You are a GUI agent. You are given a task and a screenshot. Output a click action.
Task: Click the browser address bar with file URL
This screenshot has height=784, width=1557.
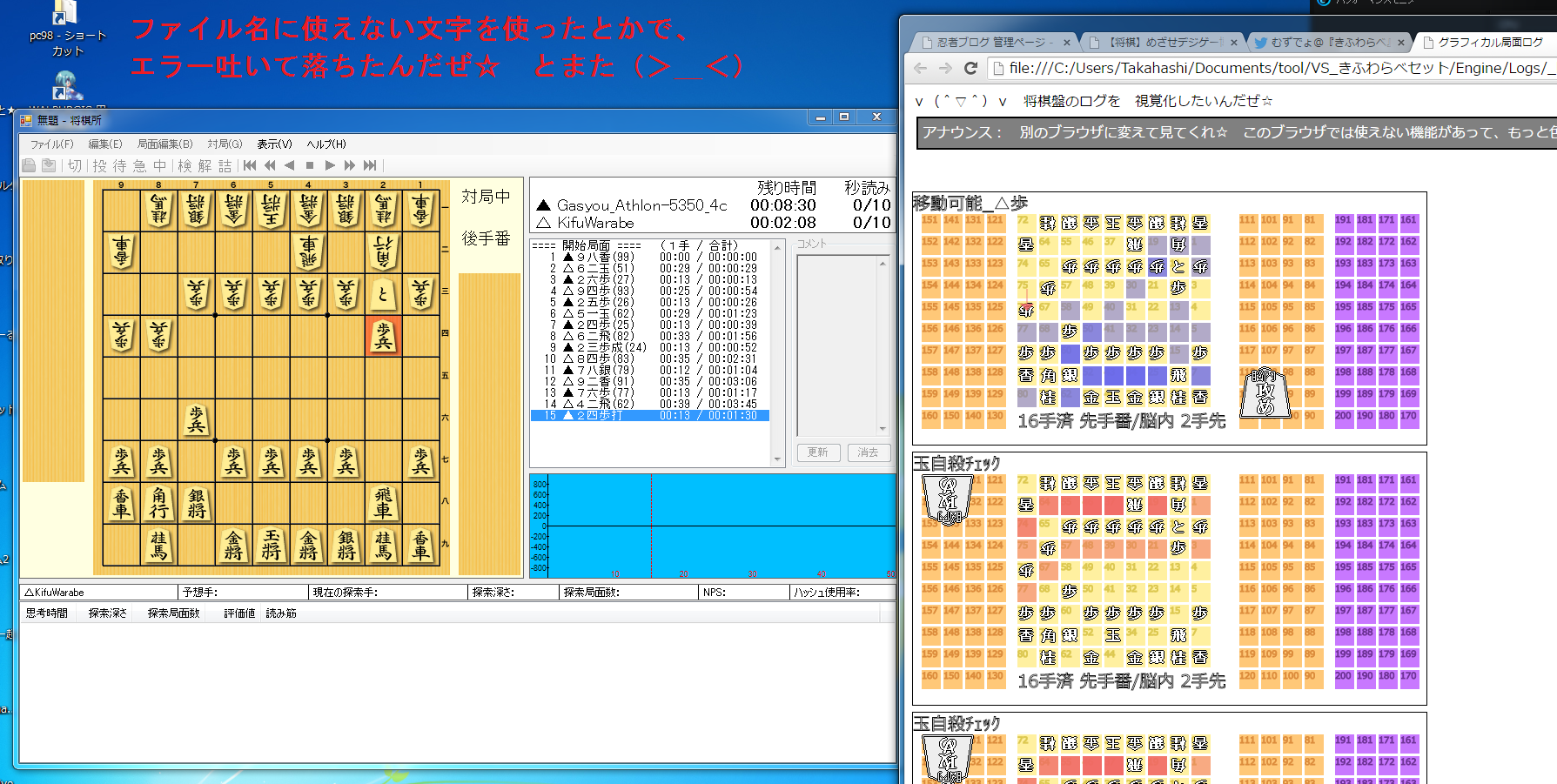click(1275, 68)
